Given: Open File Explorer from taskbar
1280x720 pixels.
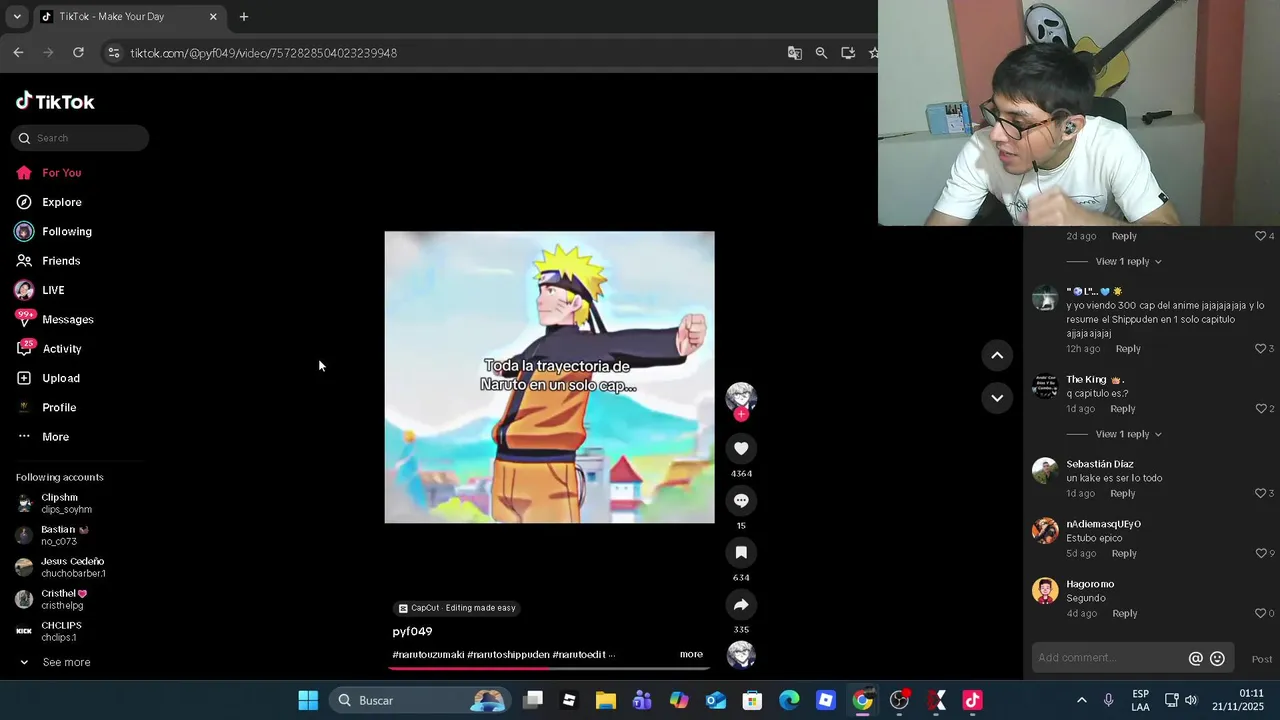Looking at the screenshot, I should coord(606,700).
